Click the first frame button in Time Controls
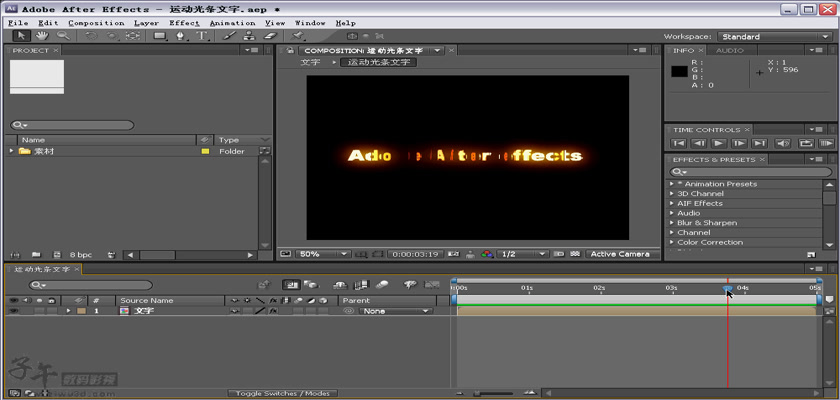The width and height of the screenshot is (840, 400). [x=678, y=143]
